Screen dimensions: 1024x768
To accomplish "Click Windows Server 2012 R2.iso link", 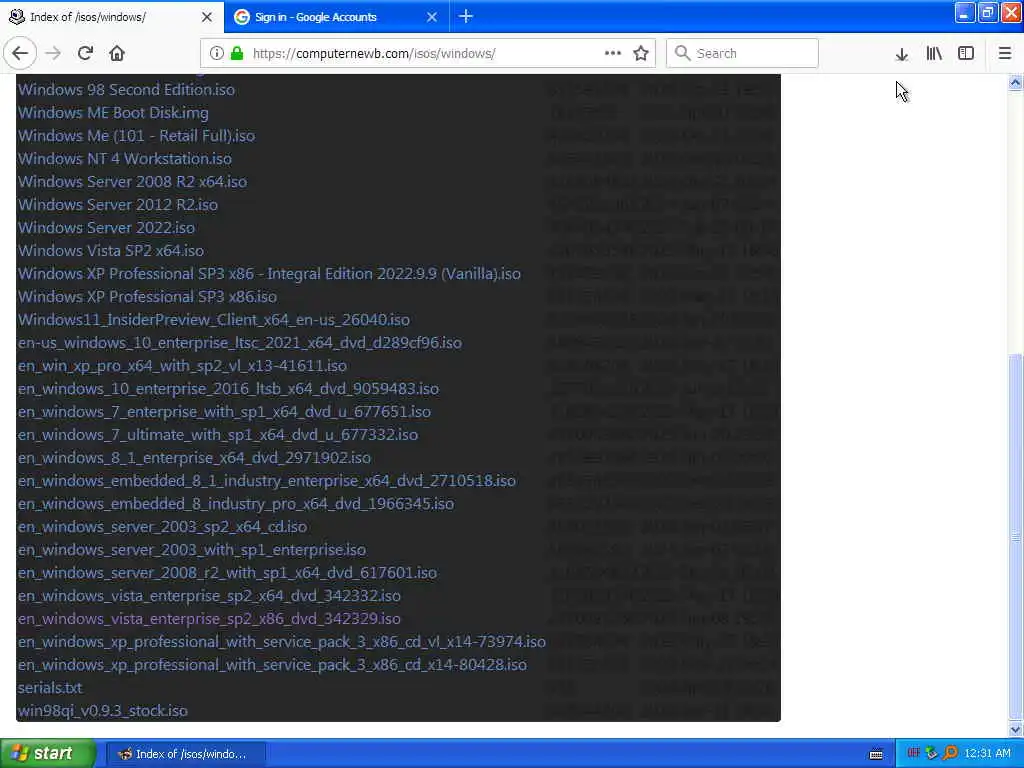I will (118, 204).
